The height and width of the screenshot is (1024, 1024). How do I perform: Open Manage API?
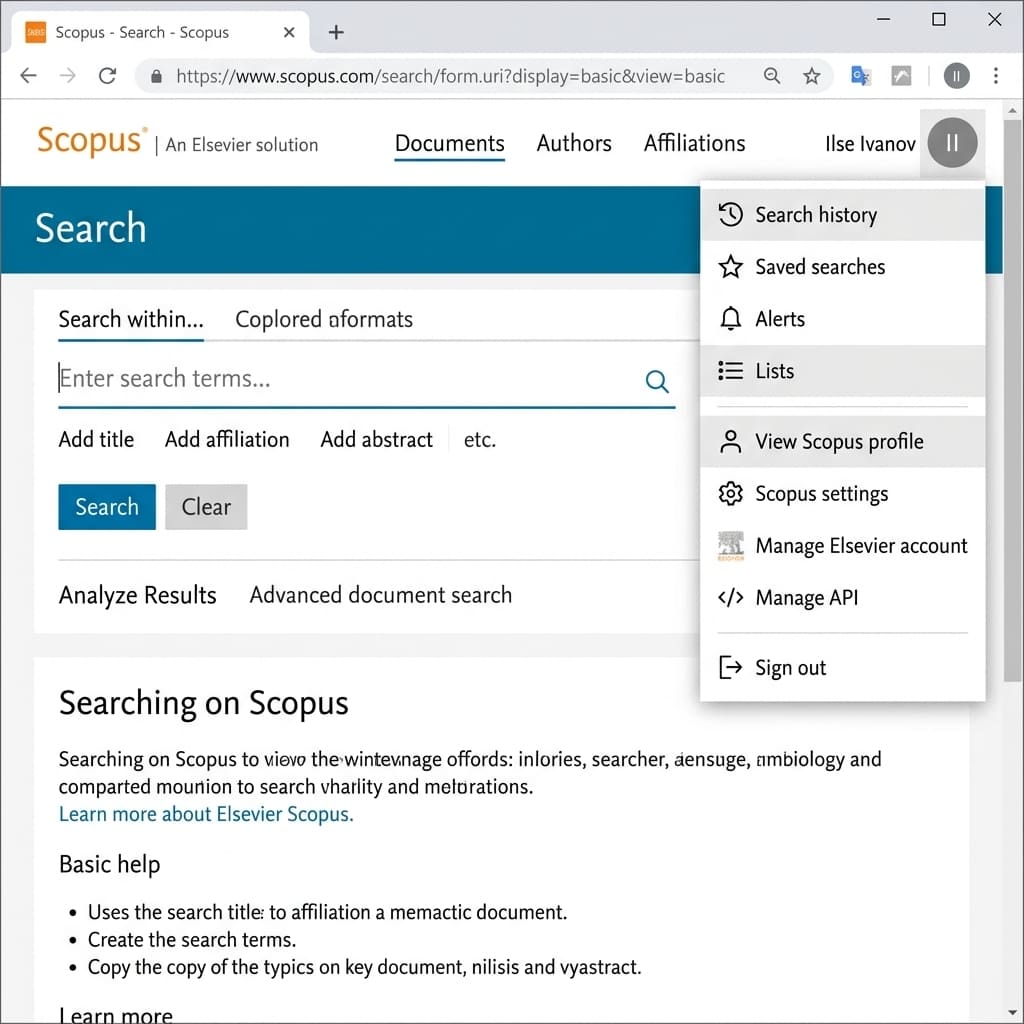click(x=842, y=598)
